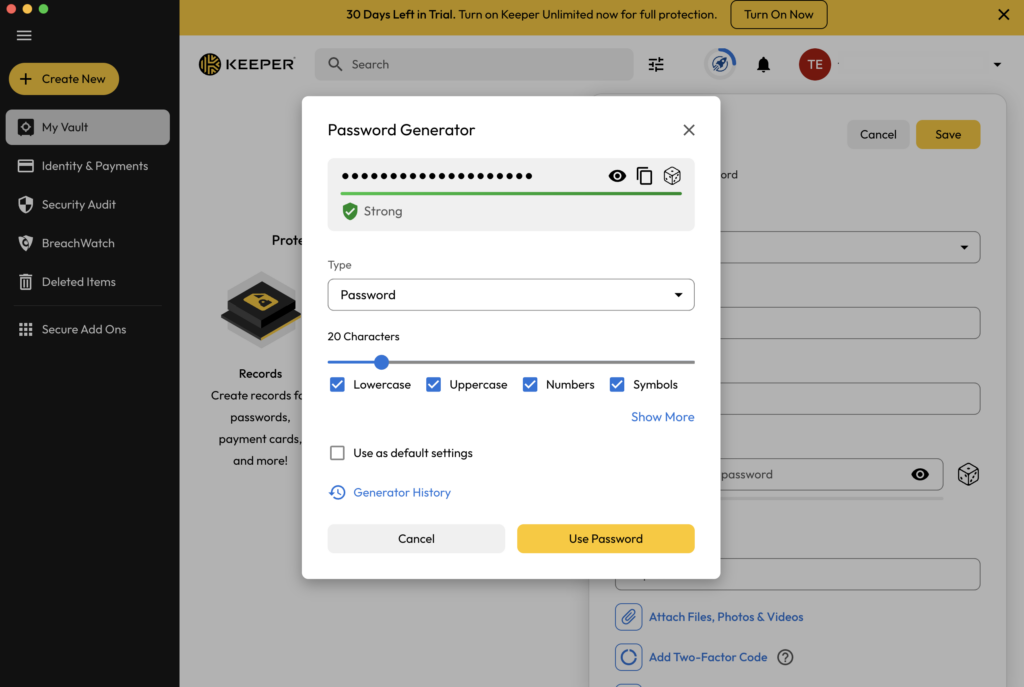
Task: Click the Strong shield icon
Action: [x=350, y=211]
